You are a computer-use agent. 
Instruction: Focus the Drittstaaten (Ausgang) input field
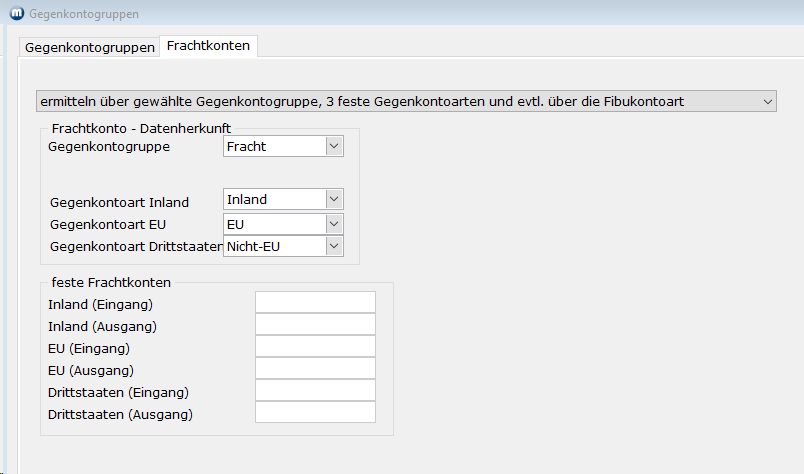pos(315,413)
